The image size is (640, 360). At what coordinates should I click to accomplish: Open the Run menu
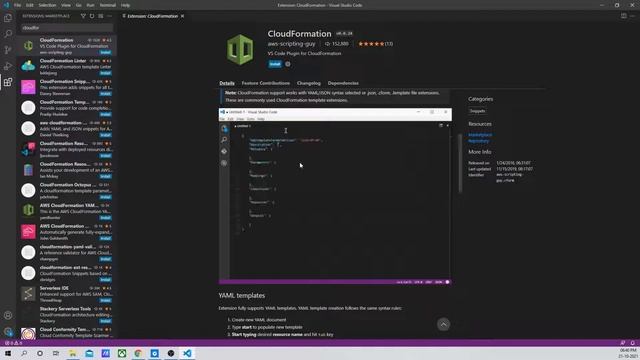(x=91, y=5)
